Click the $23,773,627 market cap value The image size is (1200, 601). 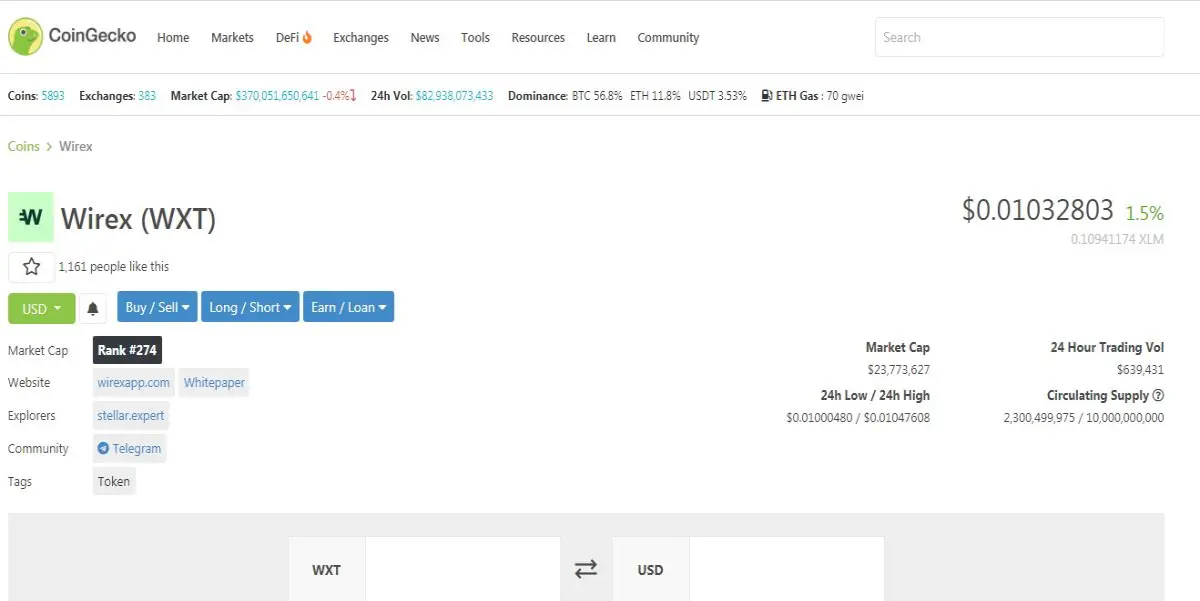tap(899, 370)
